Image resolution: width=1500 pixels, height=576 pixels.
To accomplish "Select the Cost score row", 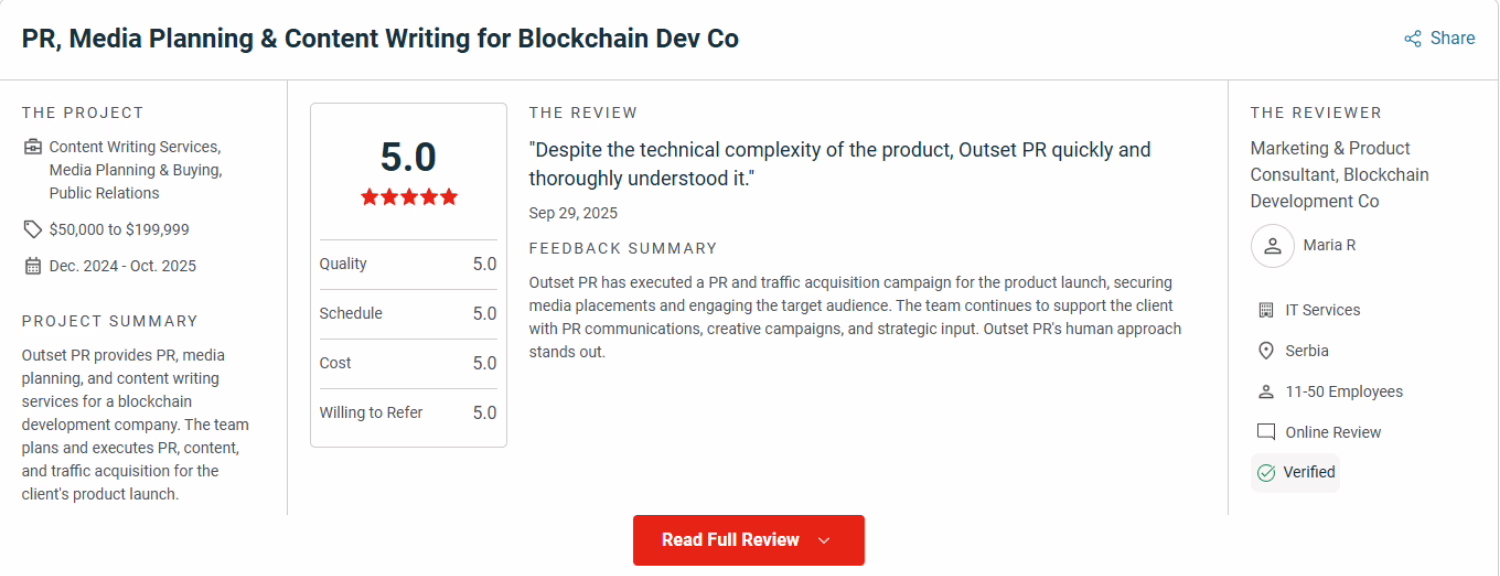I will pos(408,363).
